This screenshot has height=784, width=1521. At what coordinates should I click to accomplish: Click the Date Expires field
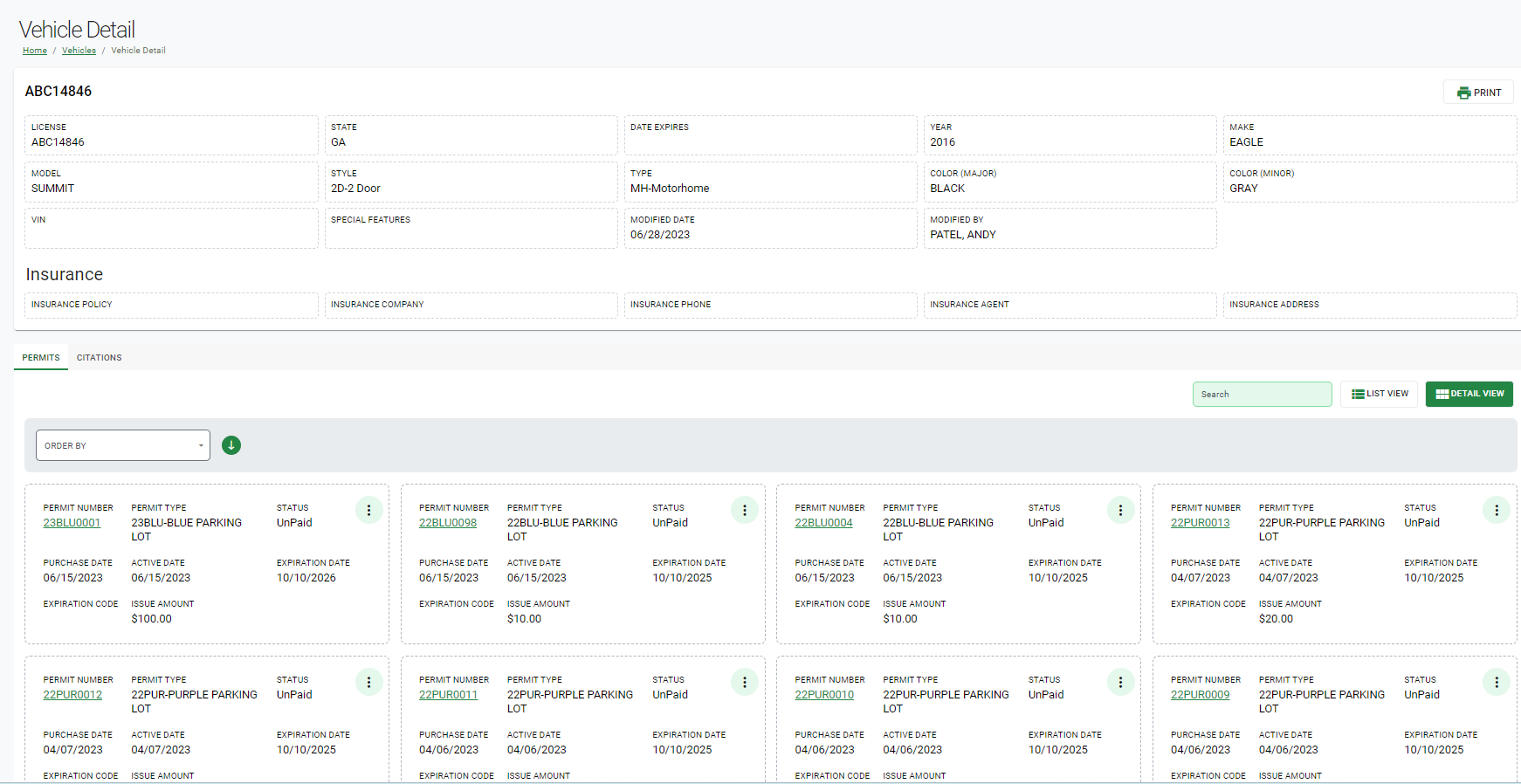coord(770,135)
